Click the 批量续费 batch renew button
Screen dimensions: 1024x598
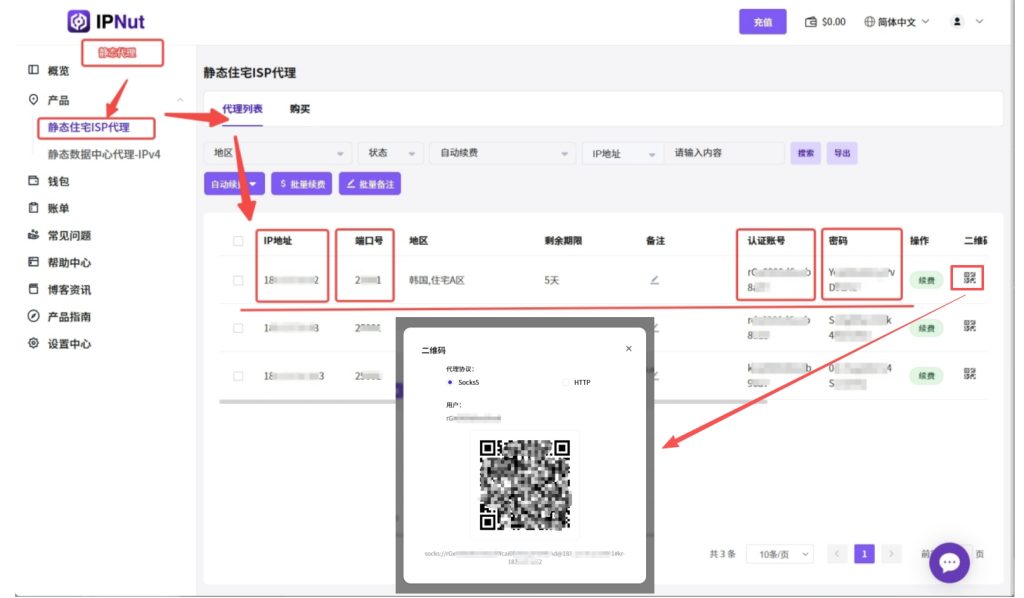coord(301,184)
